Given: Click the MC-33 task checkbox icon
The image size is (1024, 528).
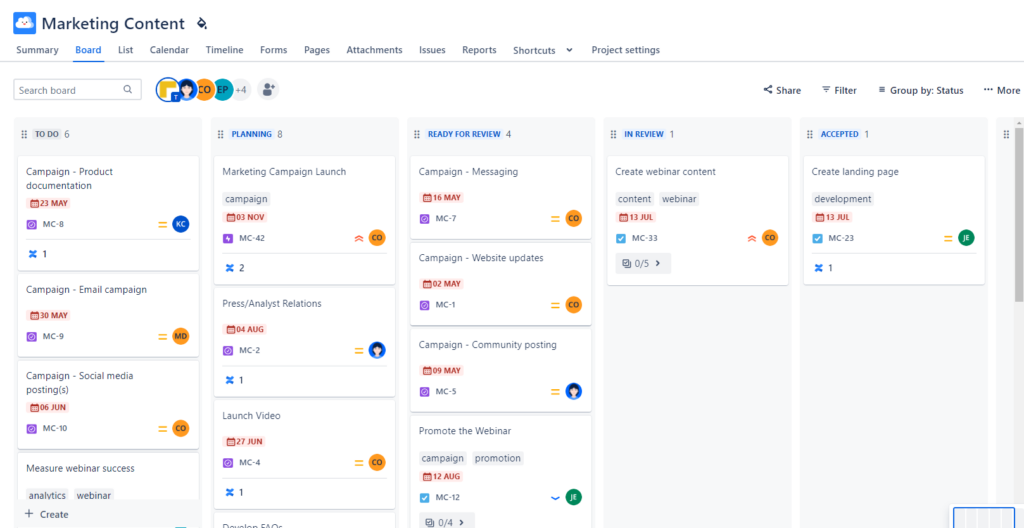Looking at the screenshot, I should 621,238.
